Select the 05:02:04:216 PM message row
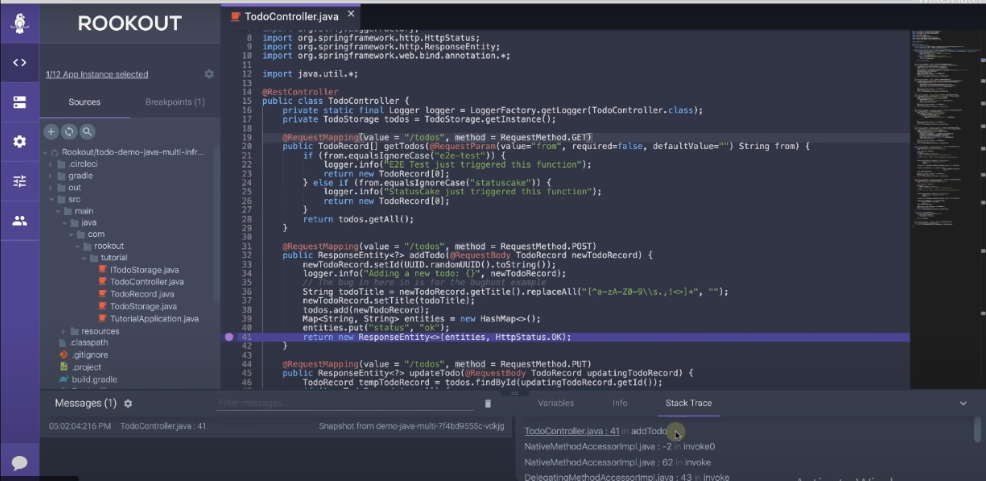 click(277, 426)
